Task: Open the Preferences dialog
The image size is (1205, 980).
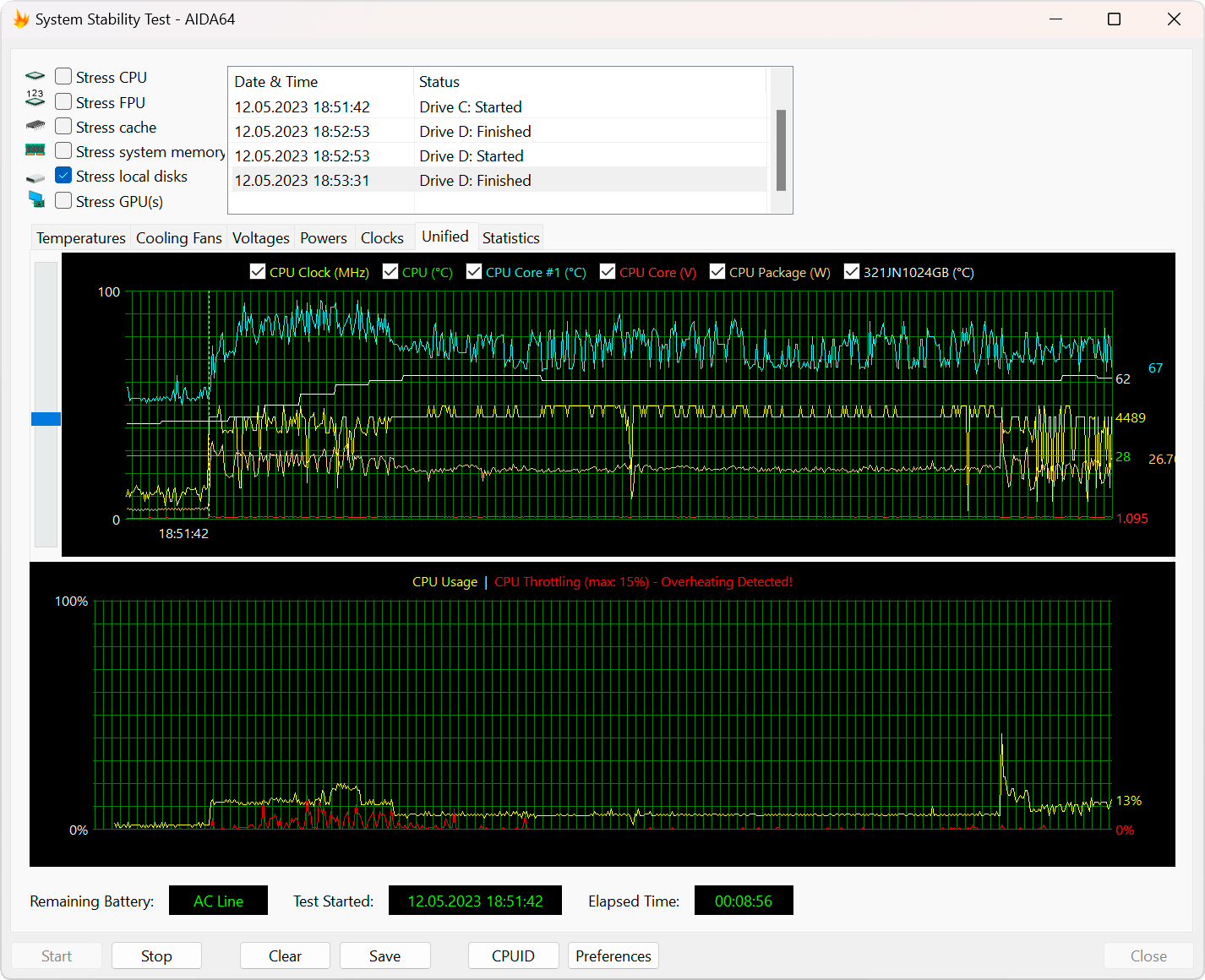Action: click(613, 955)
